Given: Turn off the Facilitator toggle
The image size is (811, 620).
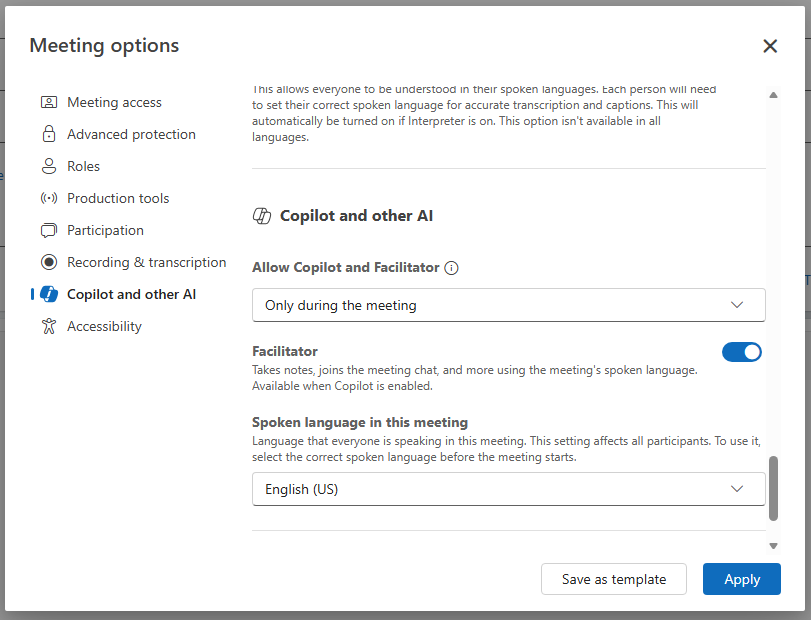Looking at the screenshot, I should [742, 352].
